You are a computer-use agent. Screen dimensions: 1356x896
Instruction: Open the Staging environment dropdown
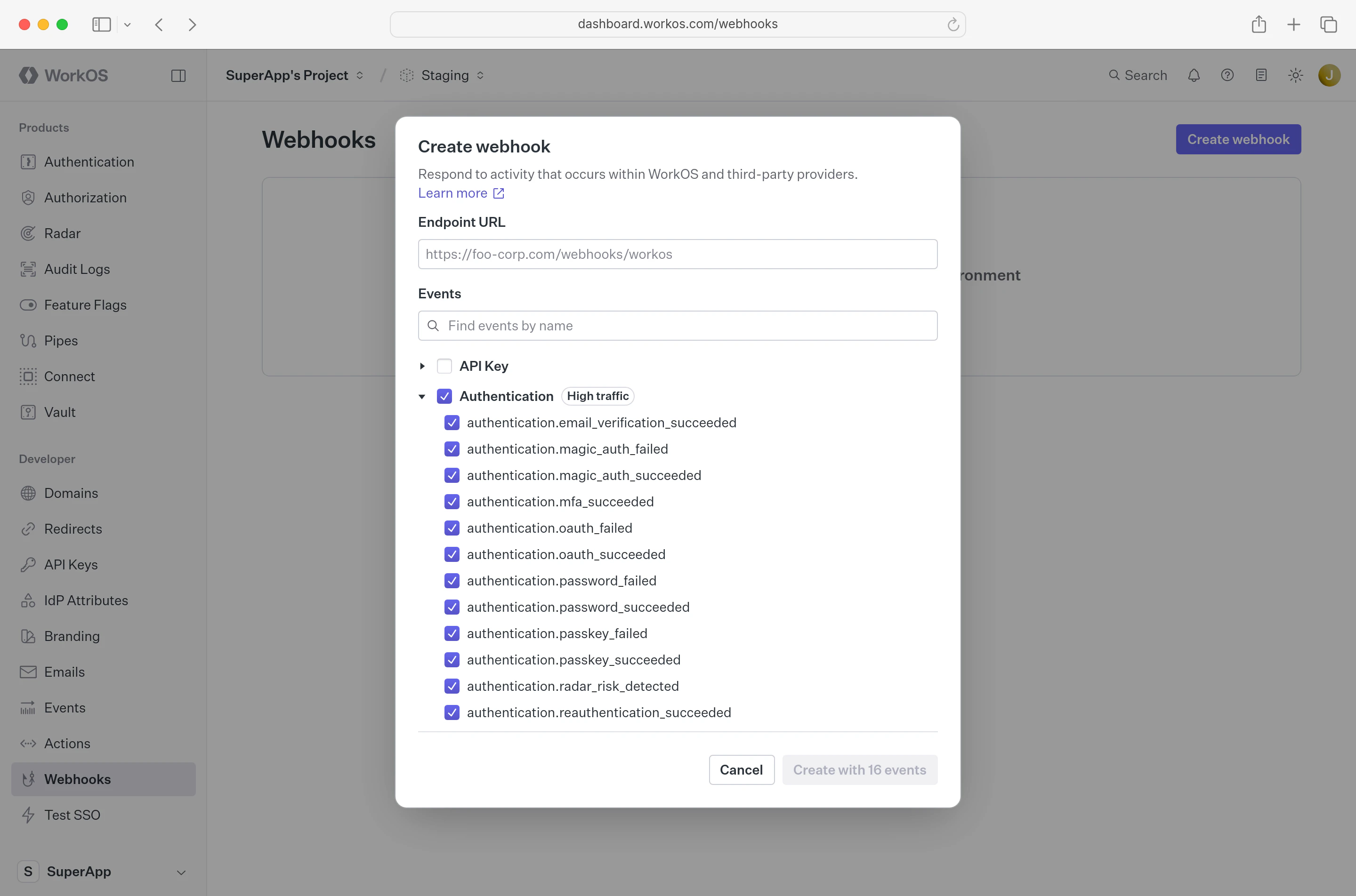coord(443,75)
